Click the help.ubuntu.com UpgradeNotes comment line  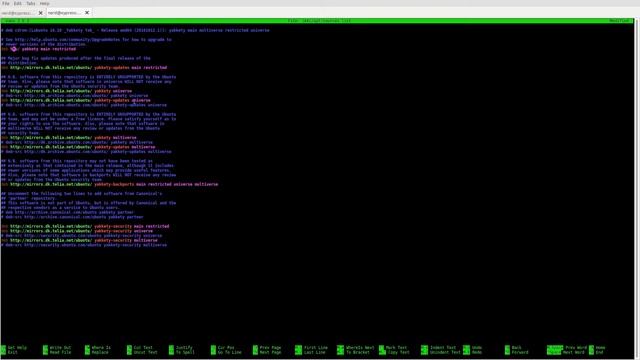[86, 40]
